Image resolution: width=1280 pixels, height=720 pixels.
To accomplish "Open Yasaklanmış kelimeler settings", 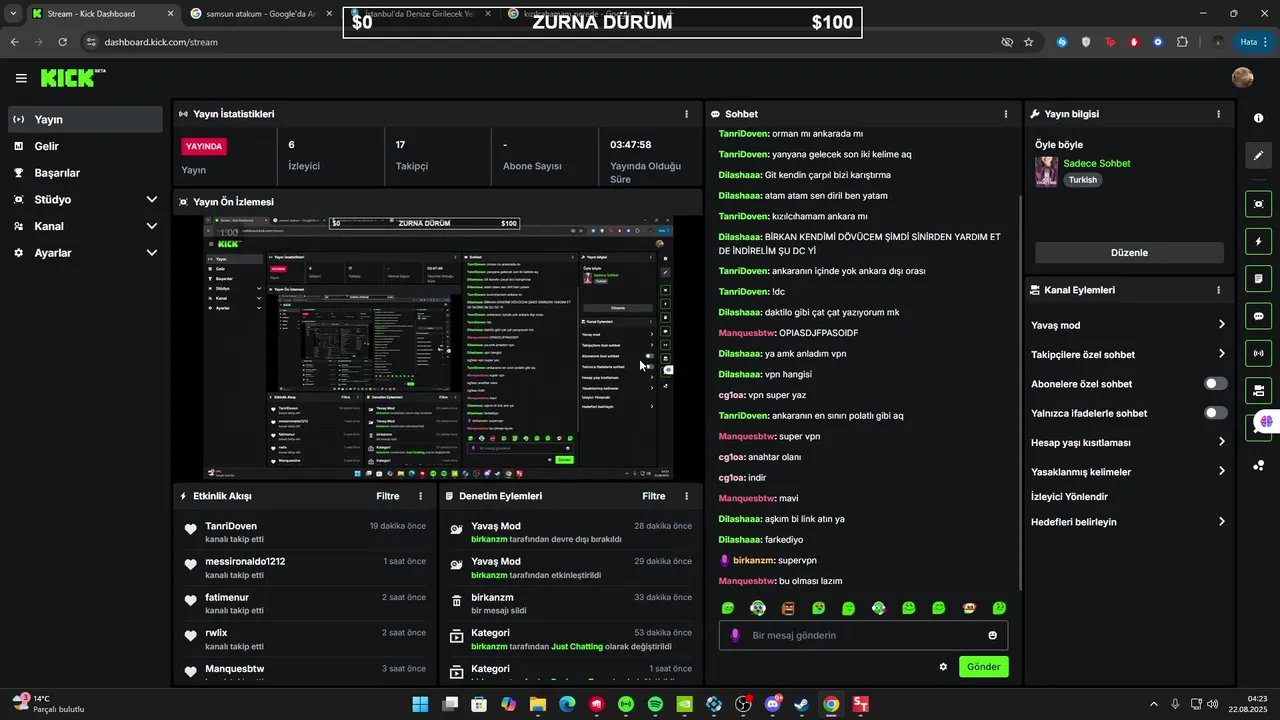I will tap(1129, 471).
